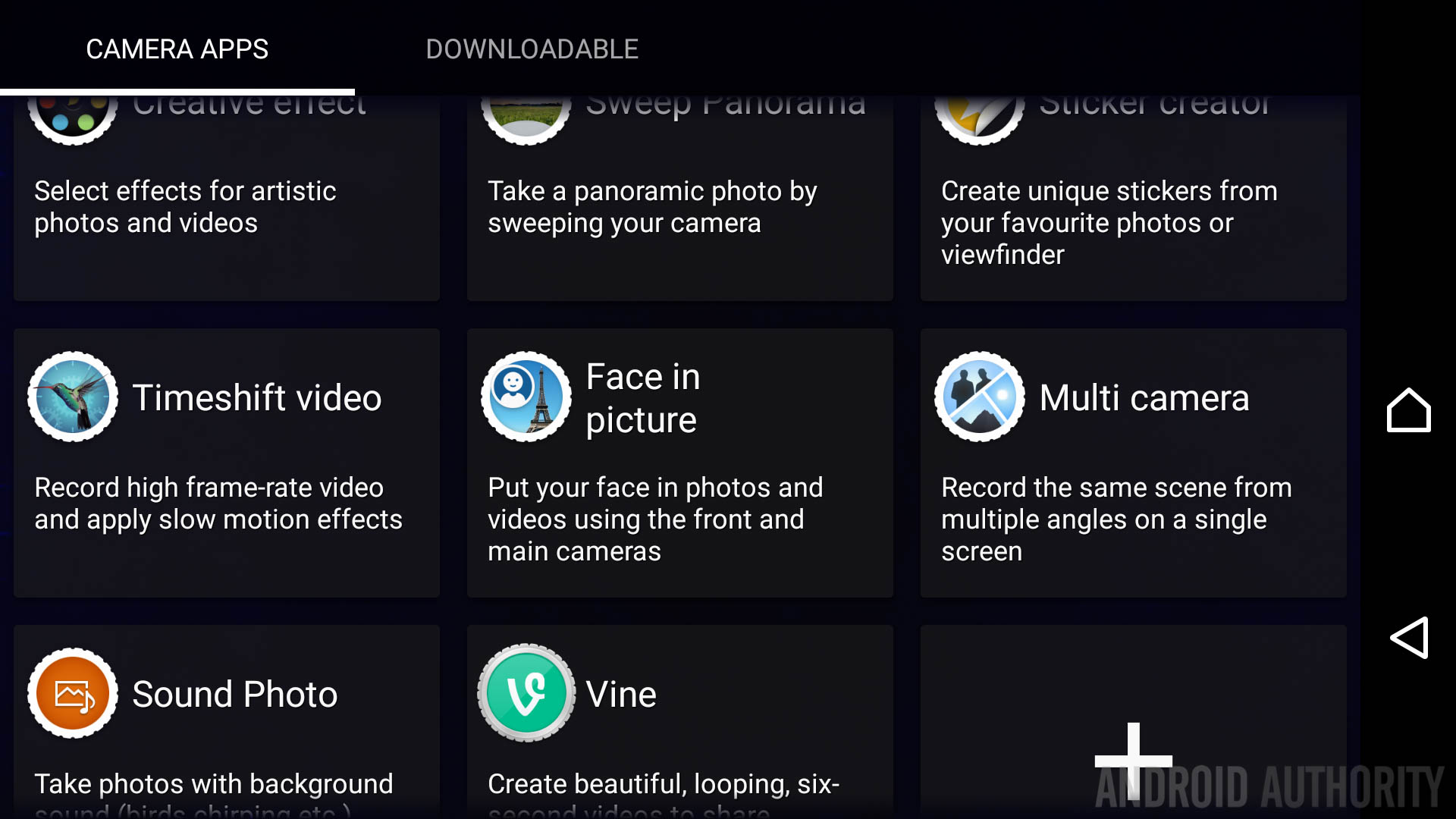1456x819 pixels.
Task: Tap the Sticker creator description
Action: [1109, 223]
